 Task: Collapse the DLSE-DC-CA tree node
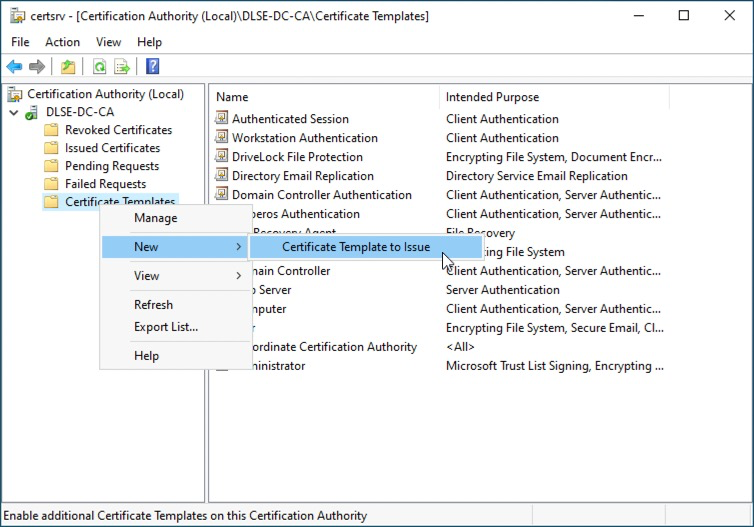click(13, 112)
